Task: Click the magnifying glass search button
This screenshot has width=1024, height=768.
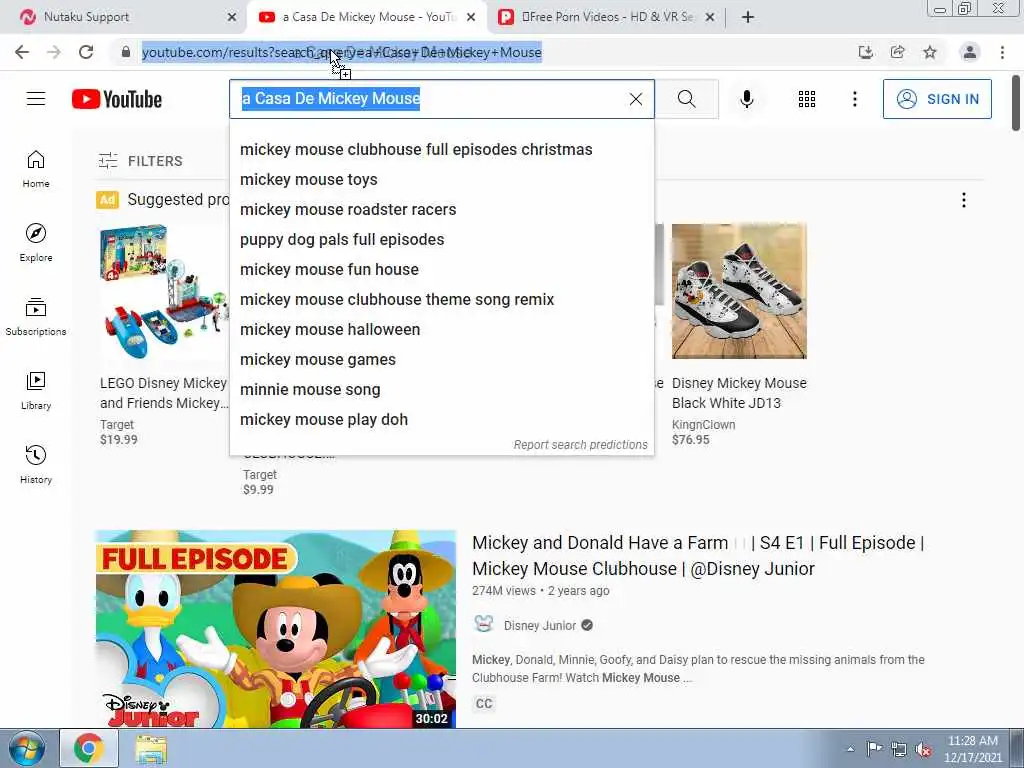Action: (x=686, y=99)
